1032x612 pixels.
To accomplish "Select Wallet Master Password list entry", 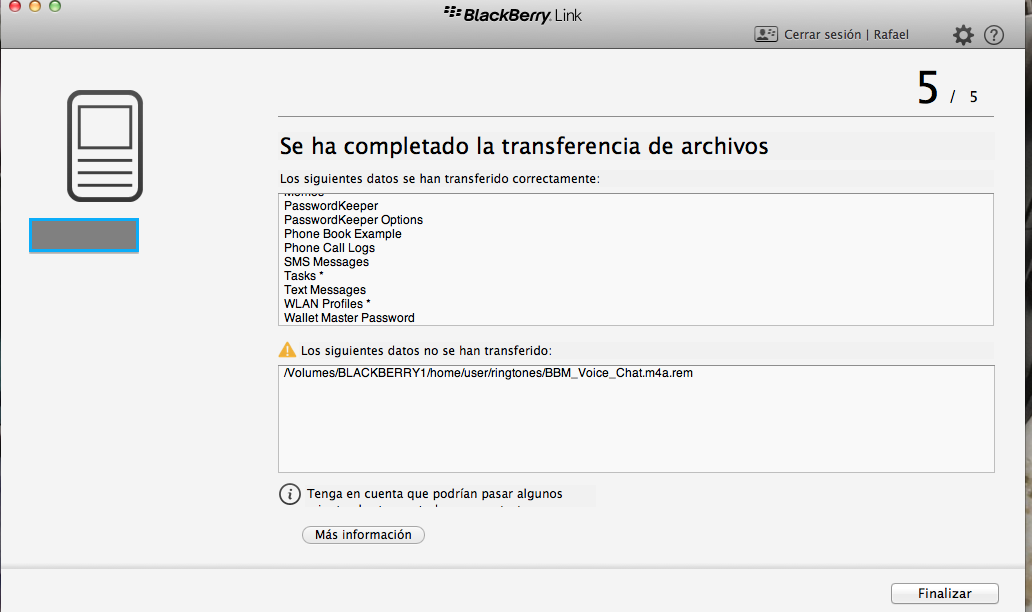I will pyautogui.click(x=349, y=318).
